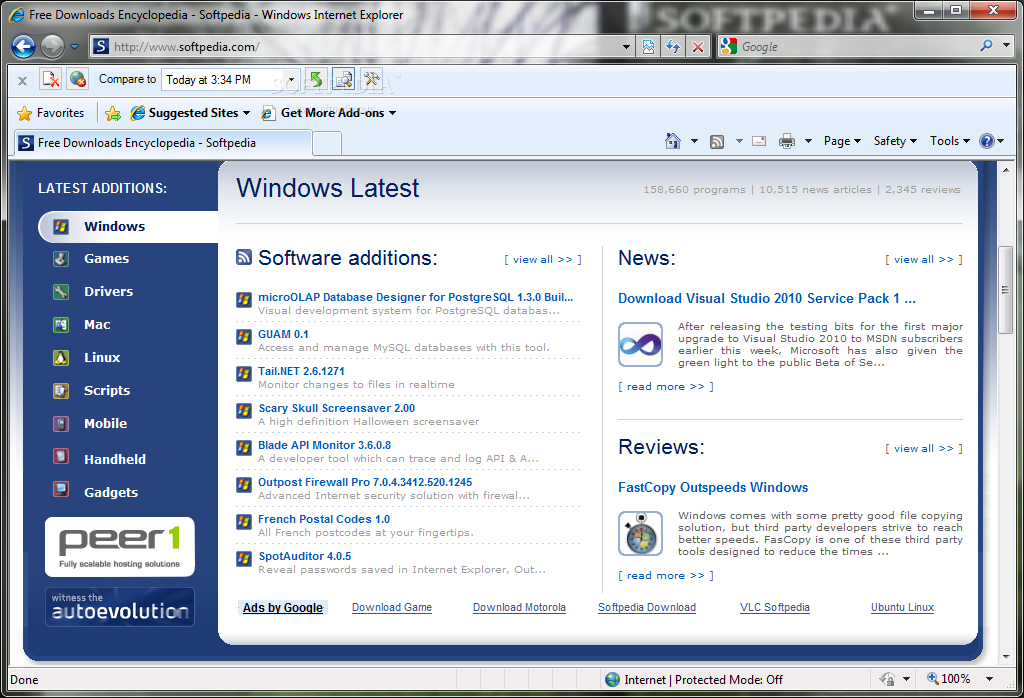Click the address bar URL field
1024x698 pixels.
(x=364, y=47)
